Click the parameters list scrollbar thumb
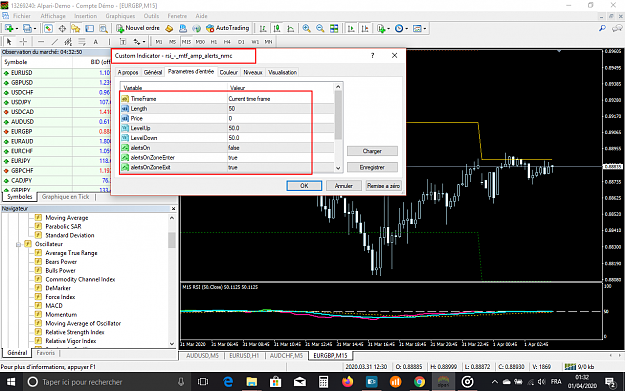The image size is (625, 391). coord(338,115)
